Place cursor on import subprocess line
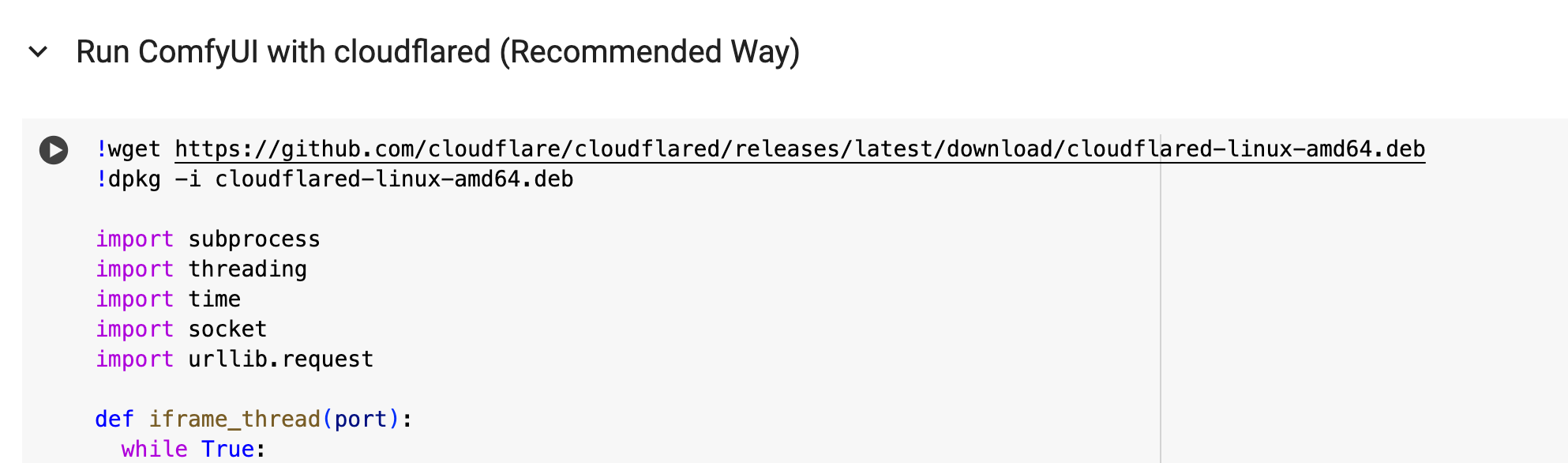 pyautogui.click(x=208, y=239)
